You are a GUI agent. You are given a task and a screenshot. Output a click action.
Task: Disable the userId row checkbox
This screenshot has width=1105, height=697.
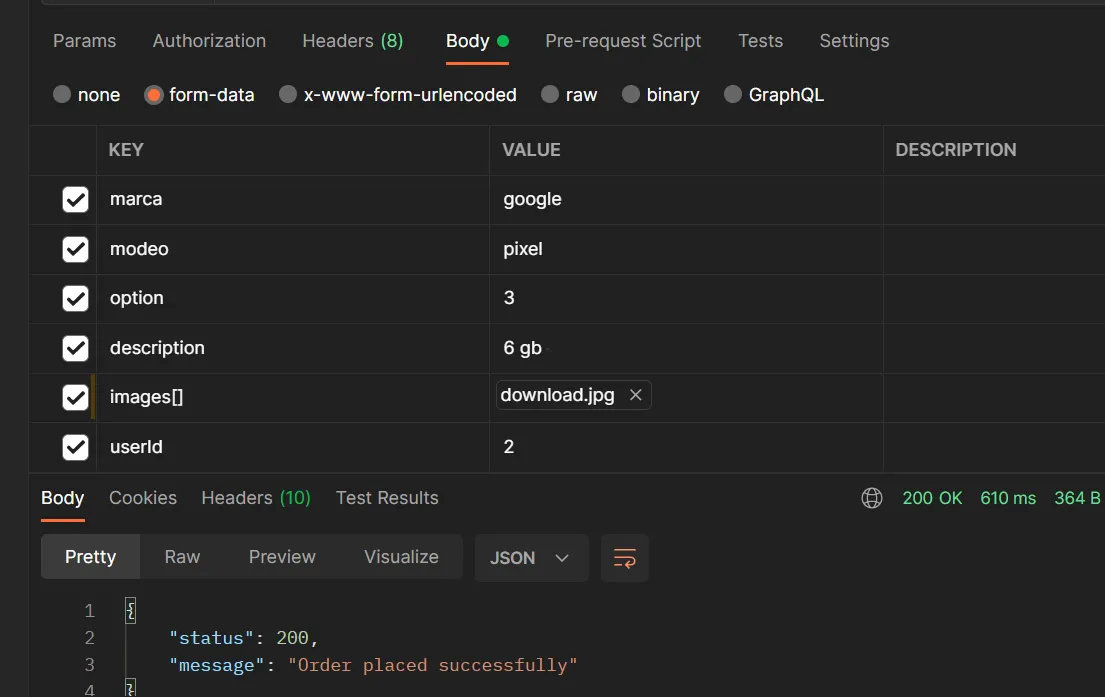(x=76, y=447)
